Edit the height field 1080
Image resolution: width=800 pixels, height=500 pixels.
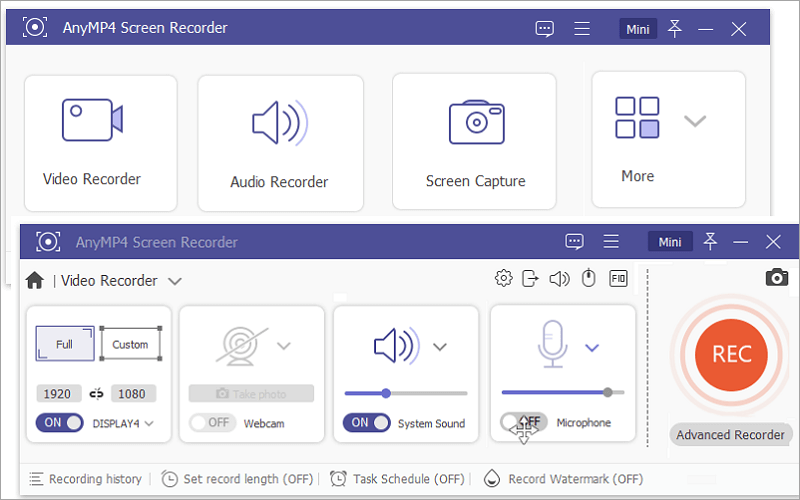point(133,394)
